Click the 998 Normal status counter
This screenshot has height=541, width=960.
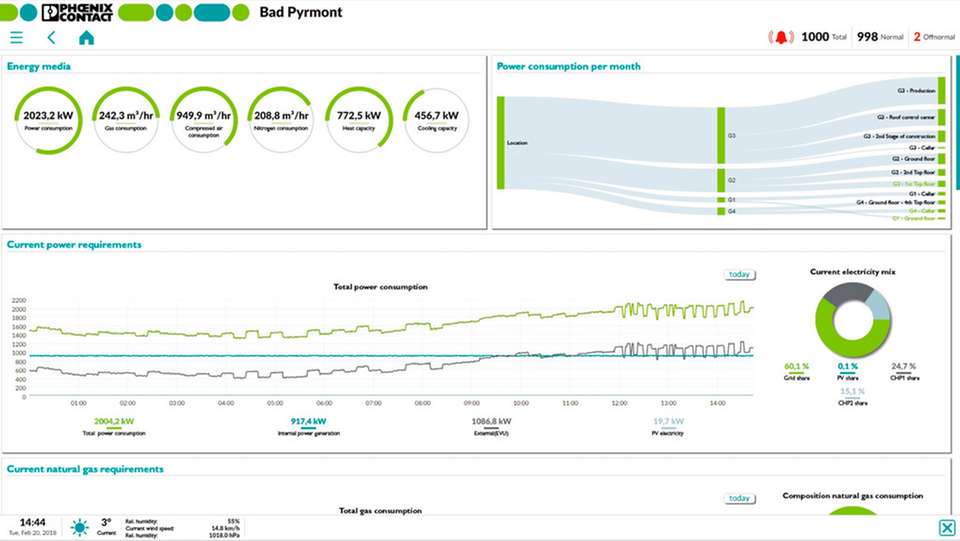[880, 37]
